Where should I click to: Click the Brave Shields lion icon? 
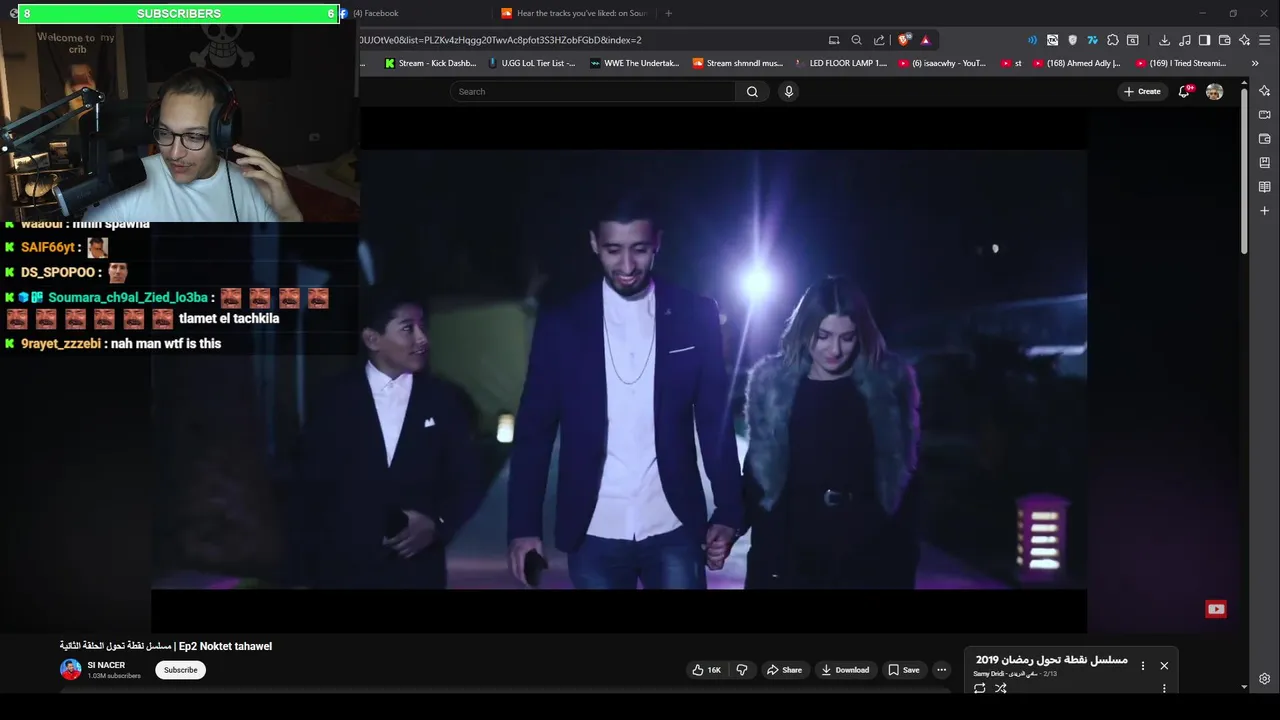904,40
